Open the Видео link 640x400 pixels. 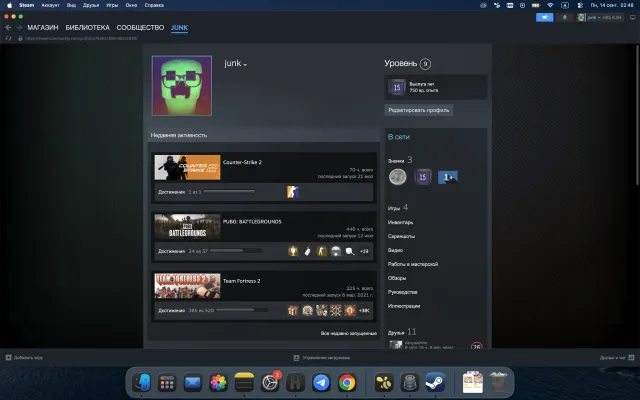[x=395, y=250]
